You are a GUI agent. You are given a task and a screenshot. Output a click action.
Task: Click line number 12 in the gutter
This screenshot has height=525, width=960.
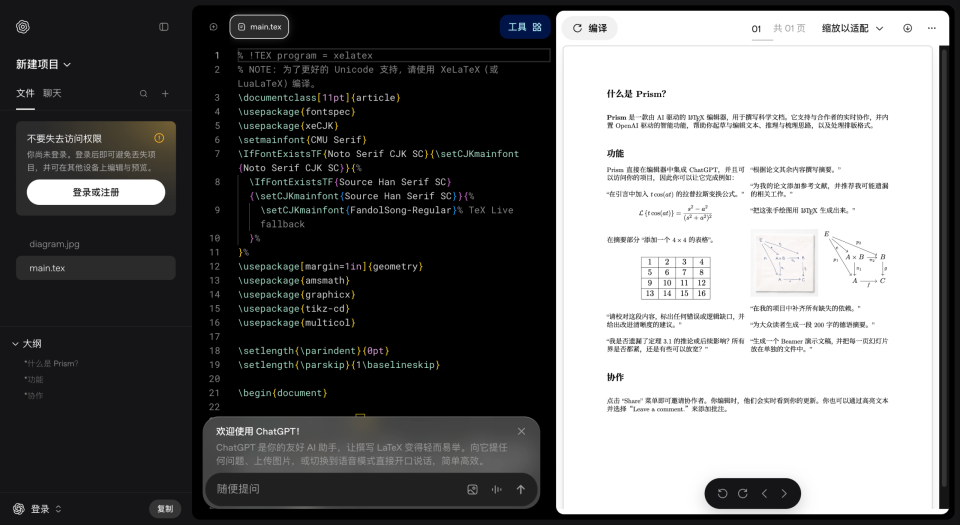(214, 266)
